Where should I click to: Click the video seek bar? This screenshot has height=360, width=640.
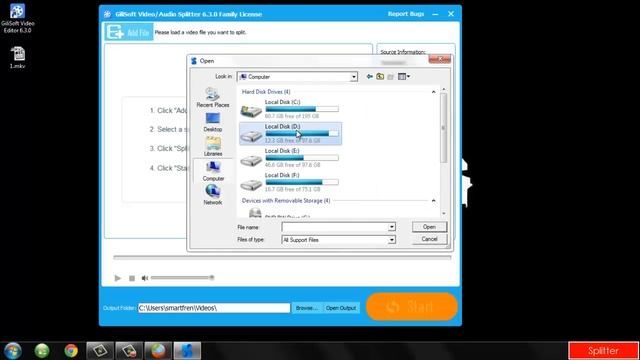click(282, 257)
